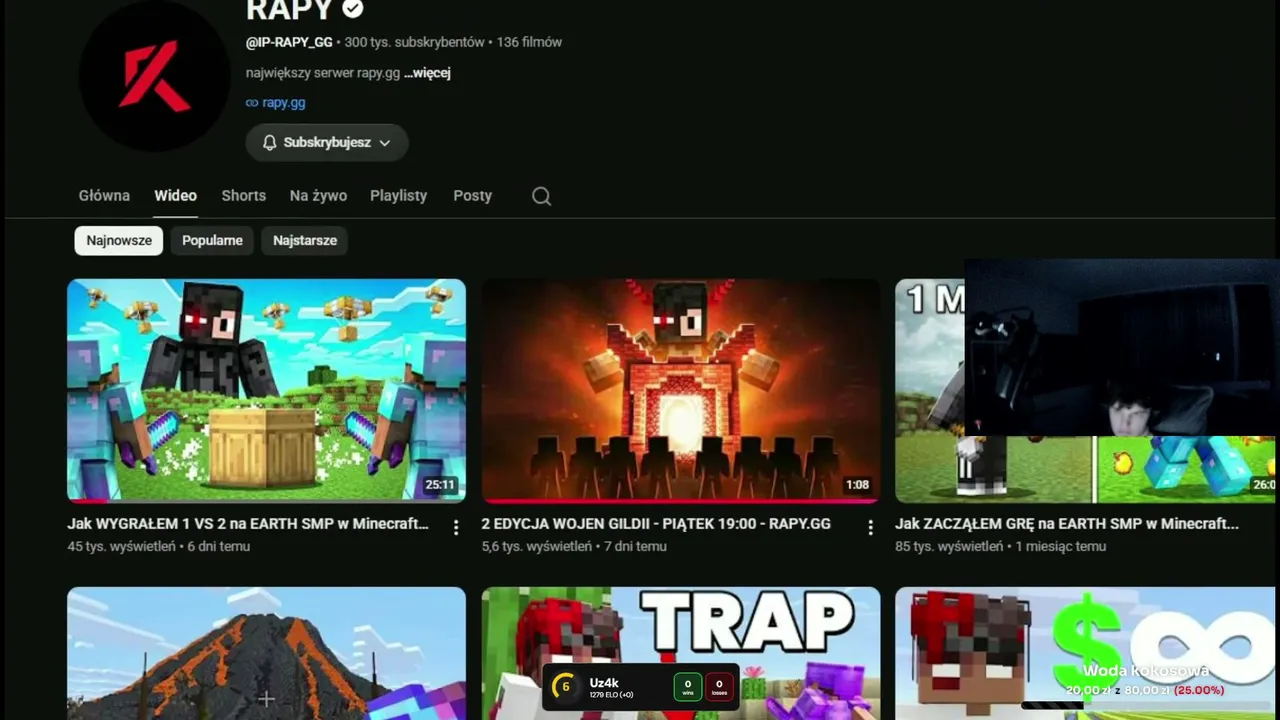Click the @IP-RAPY_GG channel handle
This screenshot has width=1280, height=720.
(289, 43)
